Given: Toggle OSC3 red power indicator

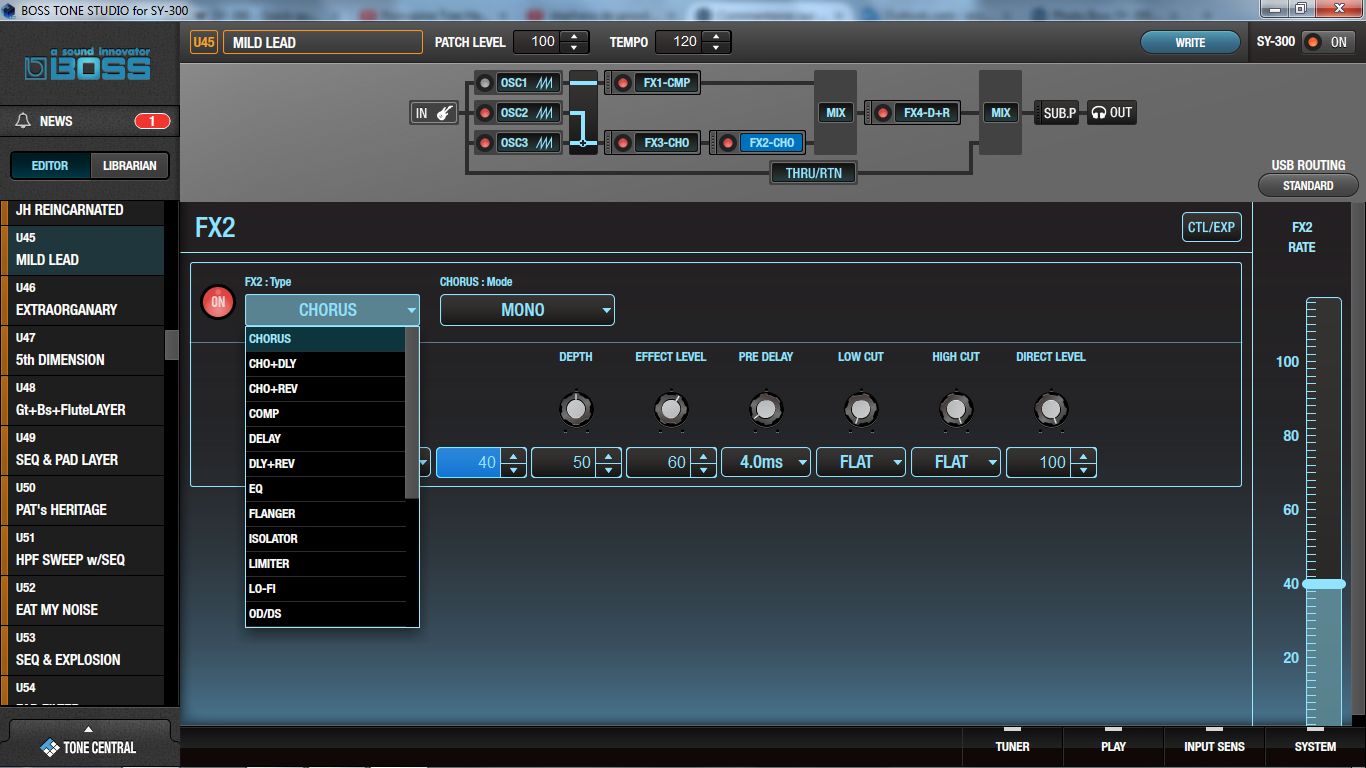Looking at the screenshot, I should (484, 143).
